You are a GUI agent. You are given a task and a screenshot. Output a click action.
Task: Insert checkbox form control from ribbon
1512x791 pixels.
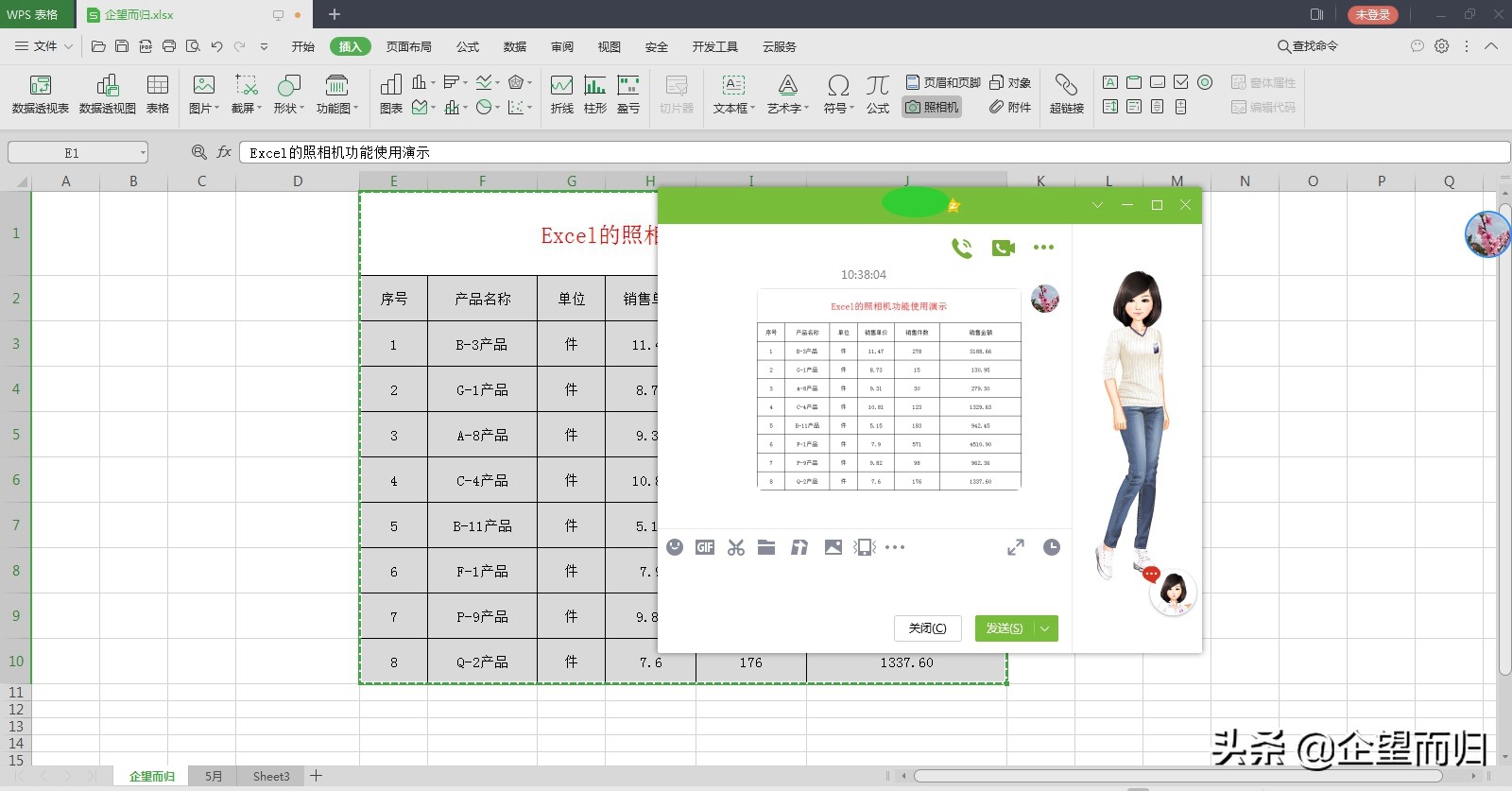(x=1181, y=82)
